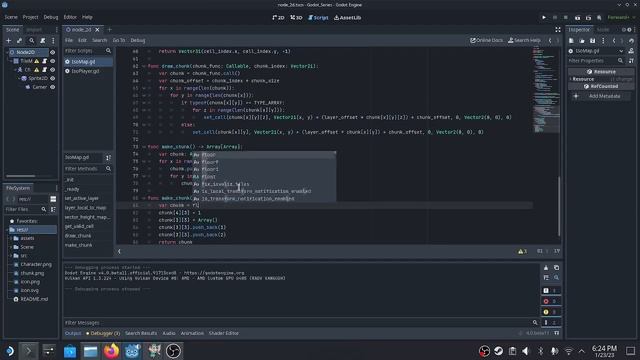
Task: Create a new resource in Inspector
Action: [x=571, y=40]
